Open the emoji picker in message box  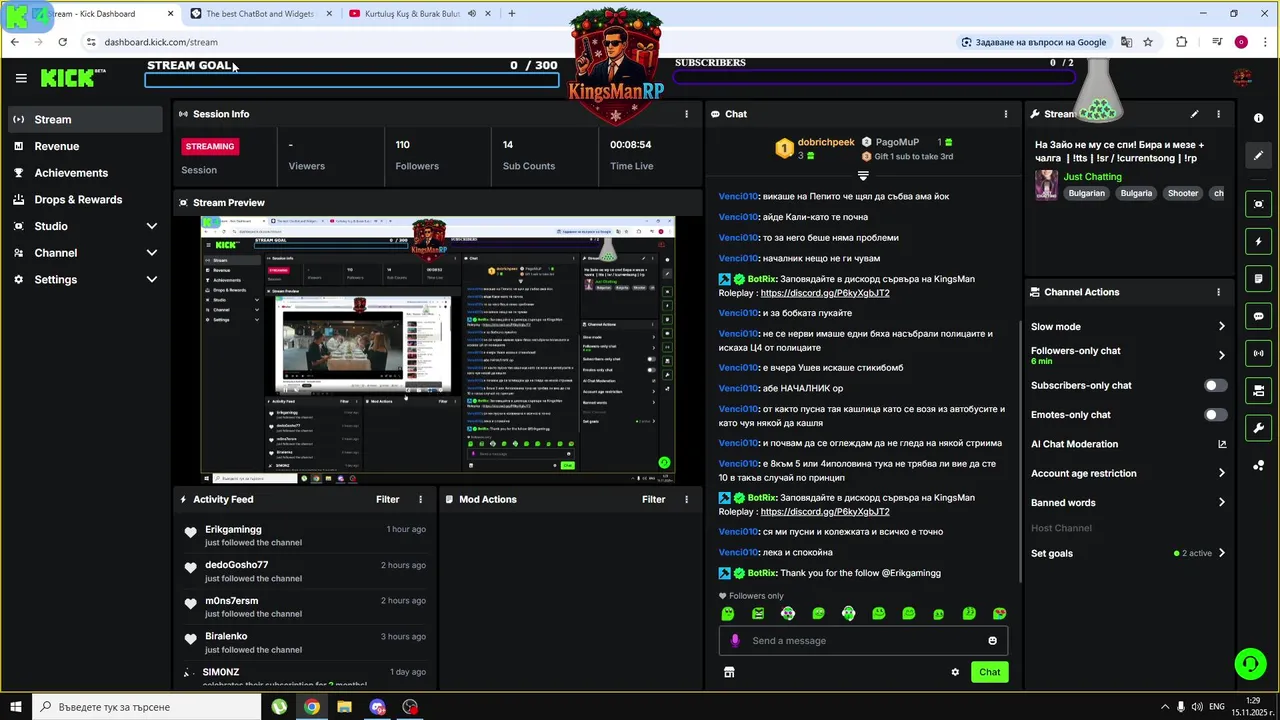click(992, 640)
